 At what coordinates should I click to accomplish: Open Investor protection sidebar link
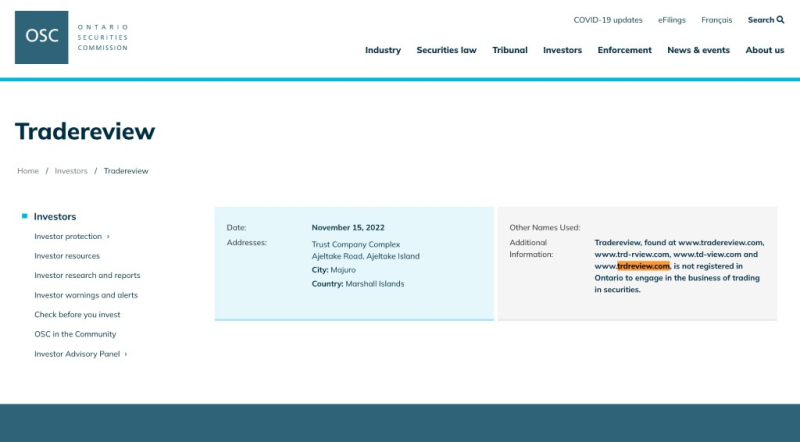(68, 236)
